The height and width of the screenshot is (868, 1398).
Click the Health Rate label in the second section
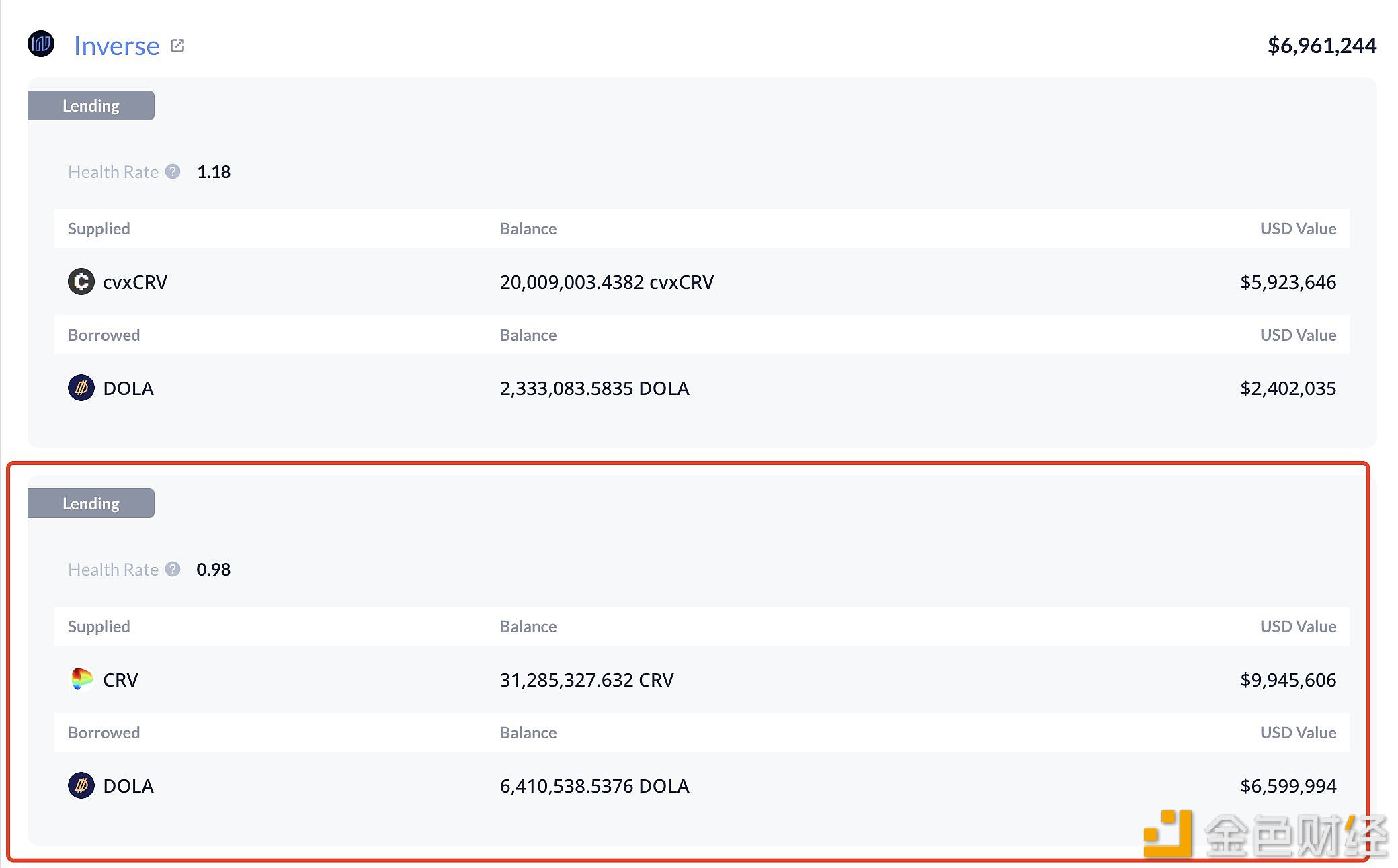(113, 570)
